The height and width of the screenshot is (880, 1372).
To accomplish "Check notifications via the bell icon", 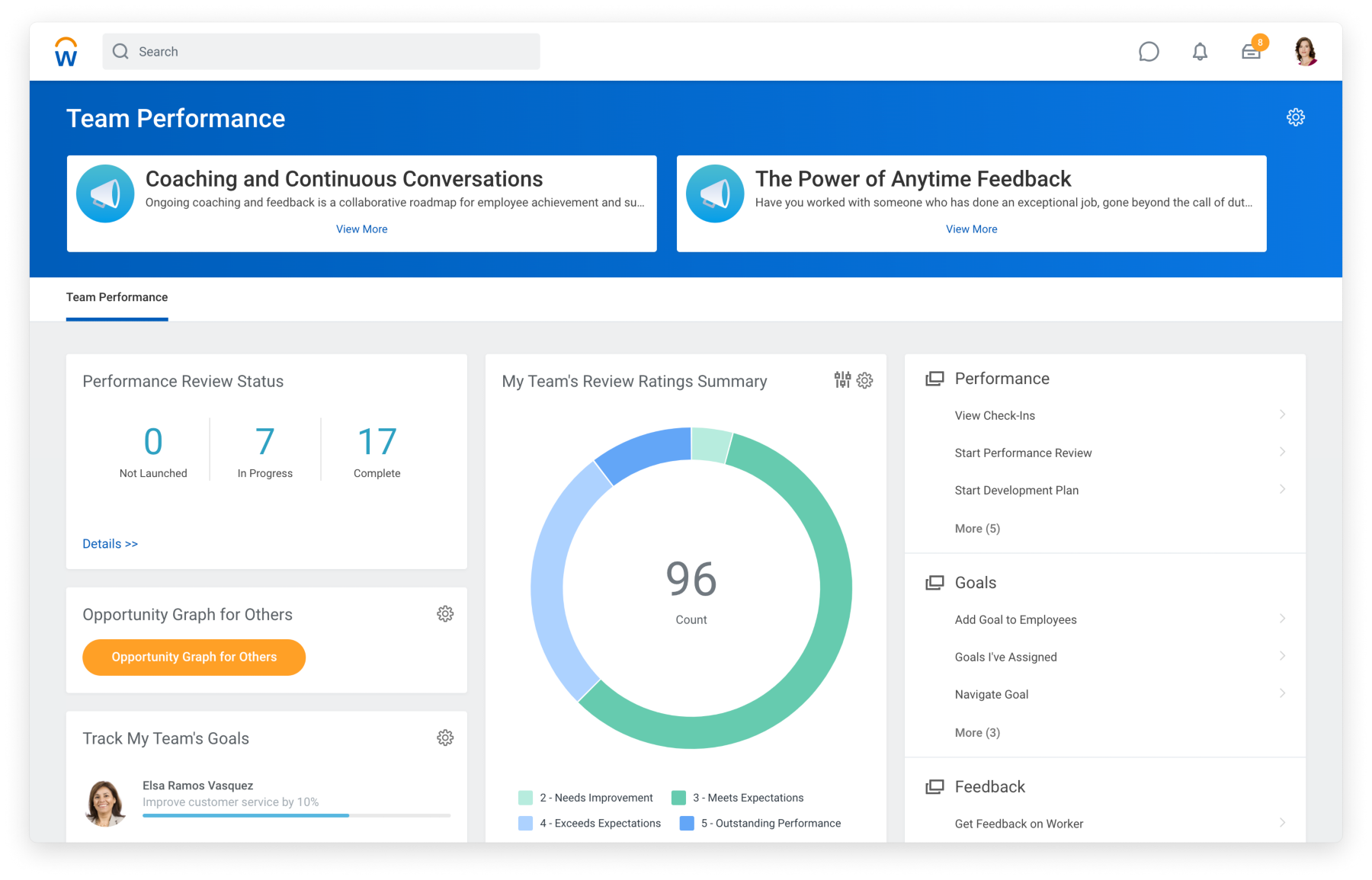I will [x=1200, y=51].
